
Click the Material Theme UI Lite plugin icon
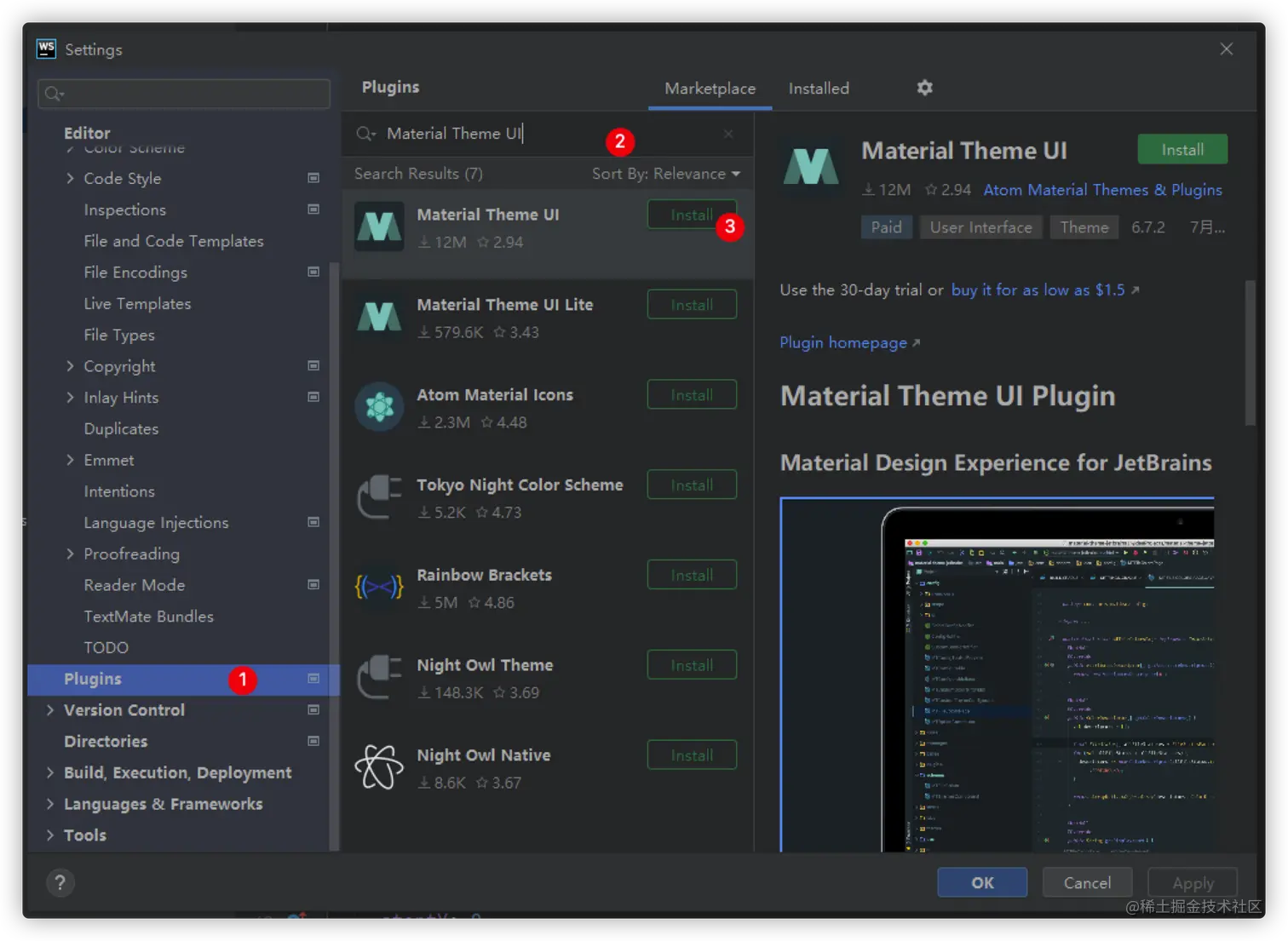(x=379, y=317)
